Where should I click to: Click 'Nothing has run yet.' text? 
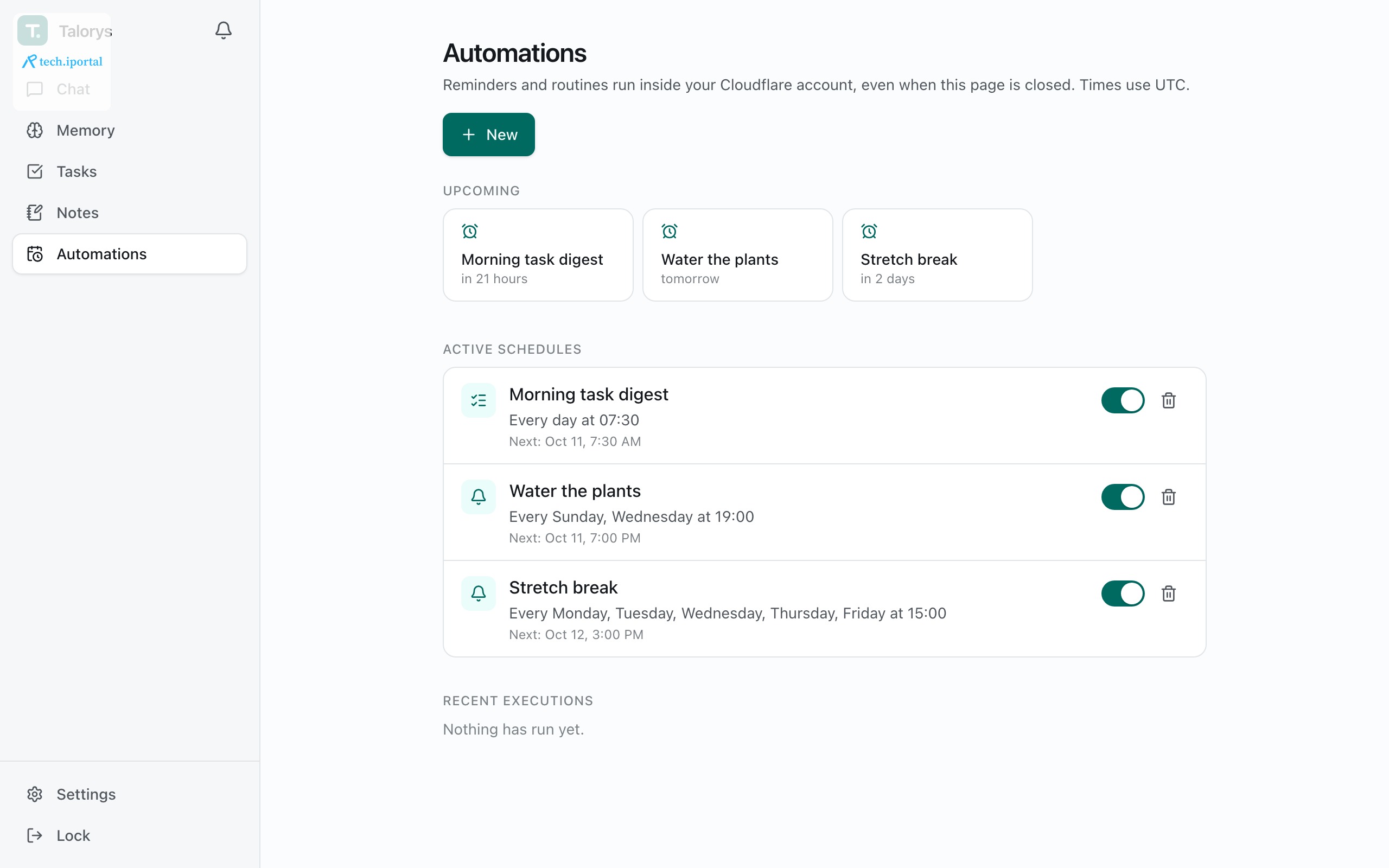coord(513,729)
